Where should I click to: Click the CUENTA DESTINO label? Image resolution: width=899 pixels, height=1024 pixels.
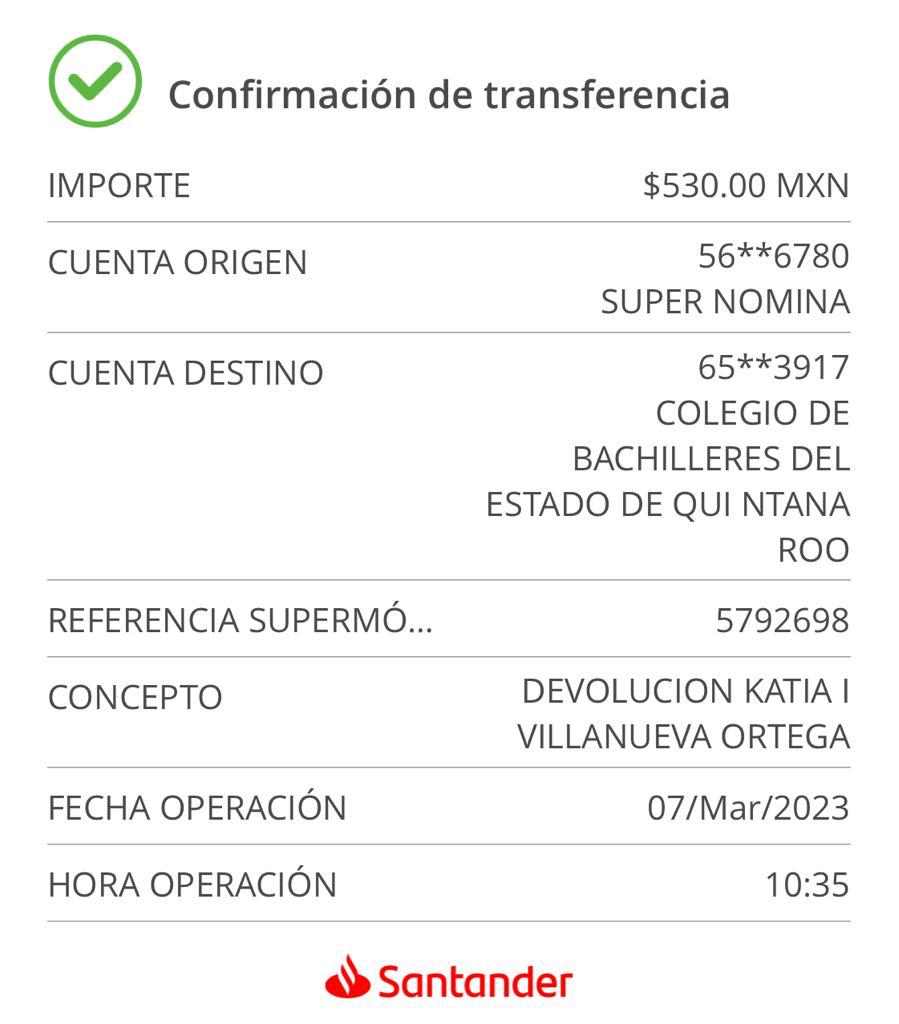186,373
